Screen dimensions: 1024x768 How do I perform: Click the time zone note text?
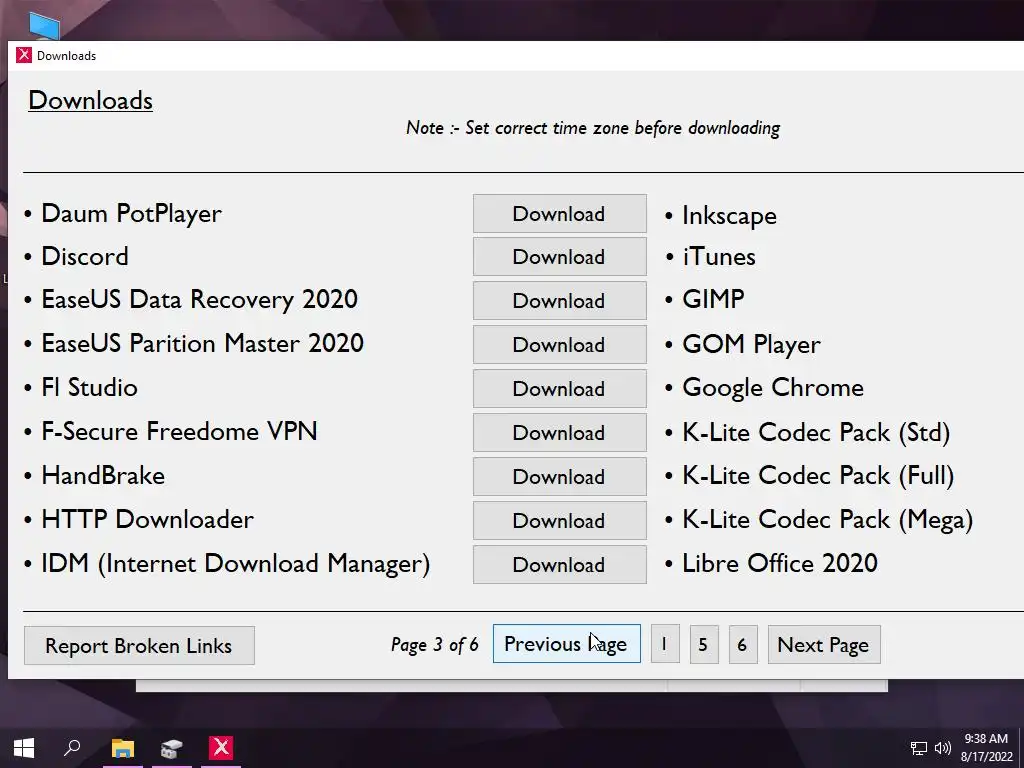tap(593, 128)
